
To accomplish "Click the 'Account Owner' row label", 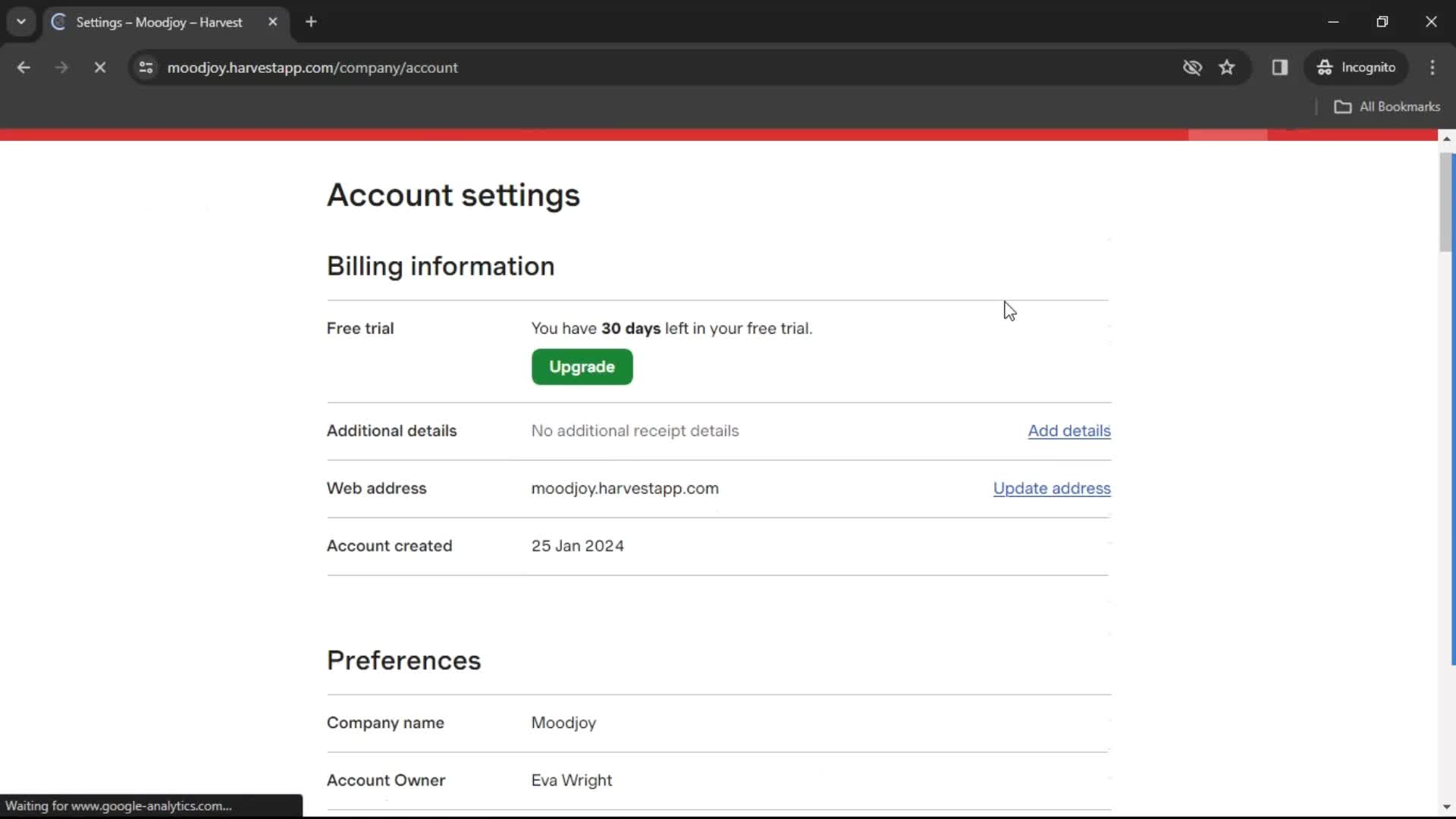I will [386, 780].
